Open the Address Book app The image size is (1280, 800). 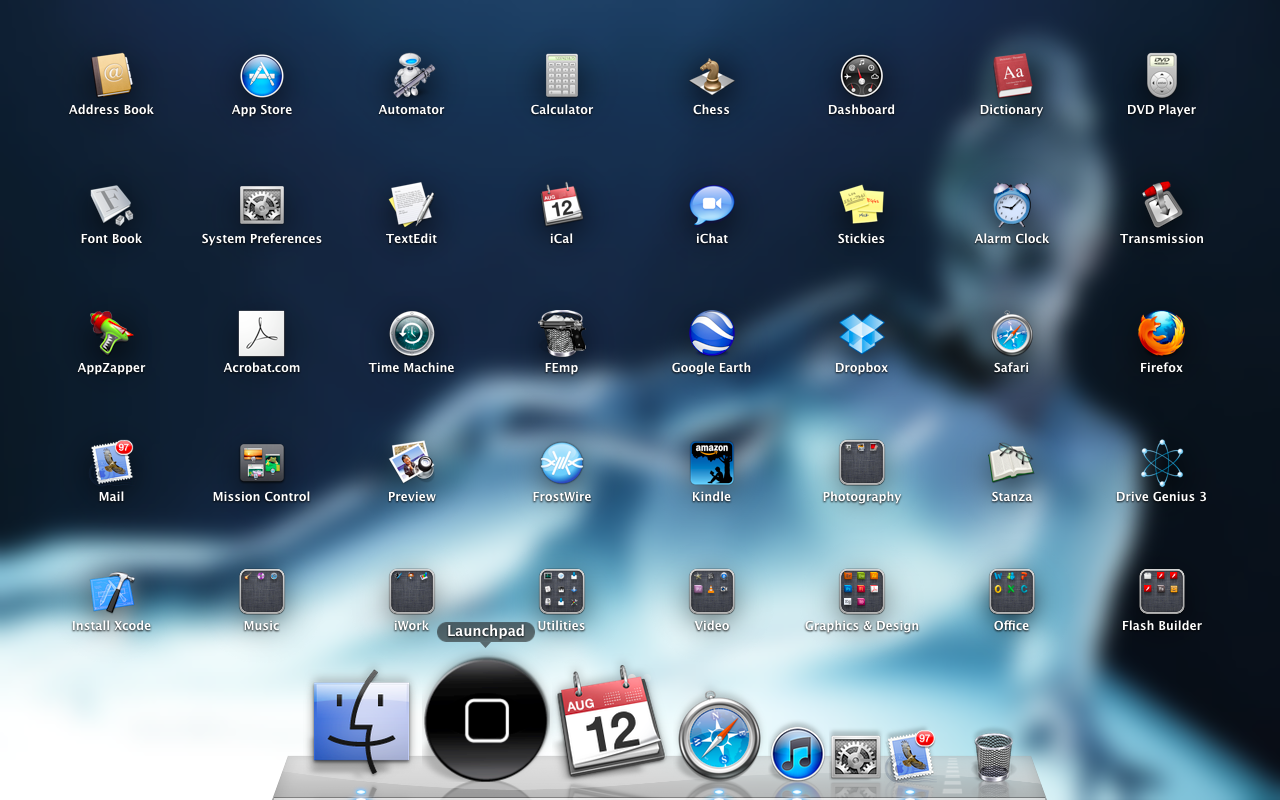pos(111,76)
